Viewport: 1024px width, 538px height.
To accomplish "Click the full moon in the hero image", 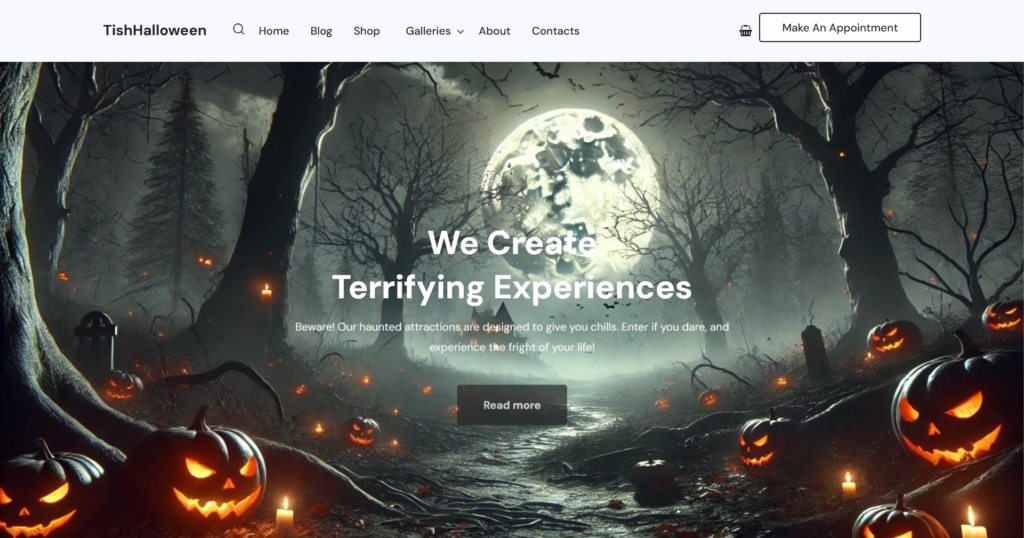I will (x=569, y=187).
